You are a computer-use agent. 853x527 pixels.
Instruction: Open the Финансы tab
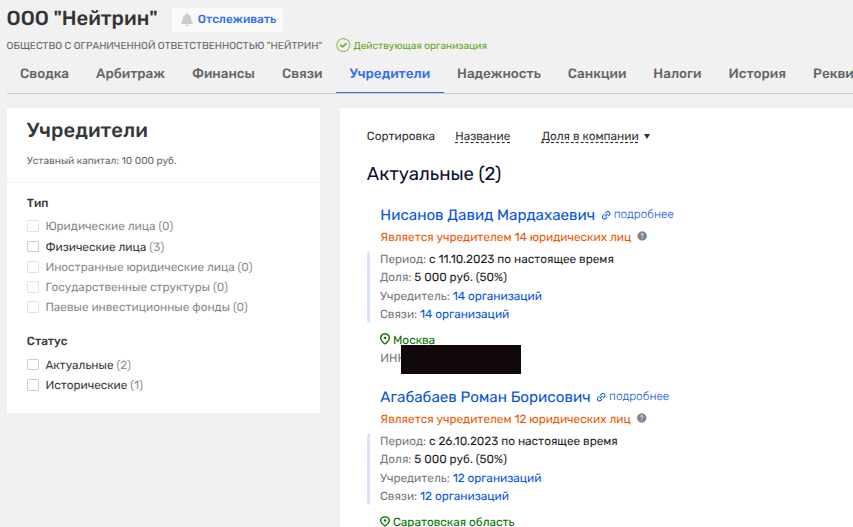(223, 73)
